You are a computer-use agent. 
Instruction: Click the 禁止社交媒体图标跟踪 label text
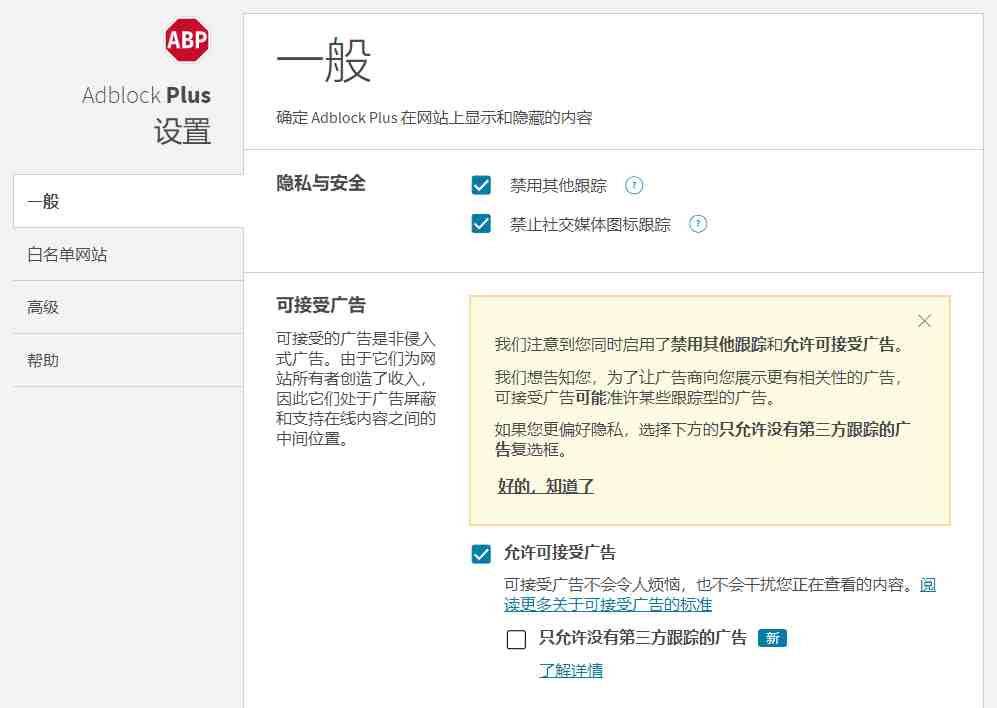click(590, 225)
